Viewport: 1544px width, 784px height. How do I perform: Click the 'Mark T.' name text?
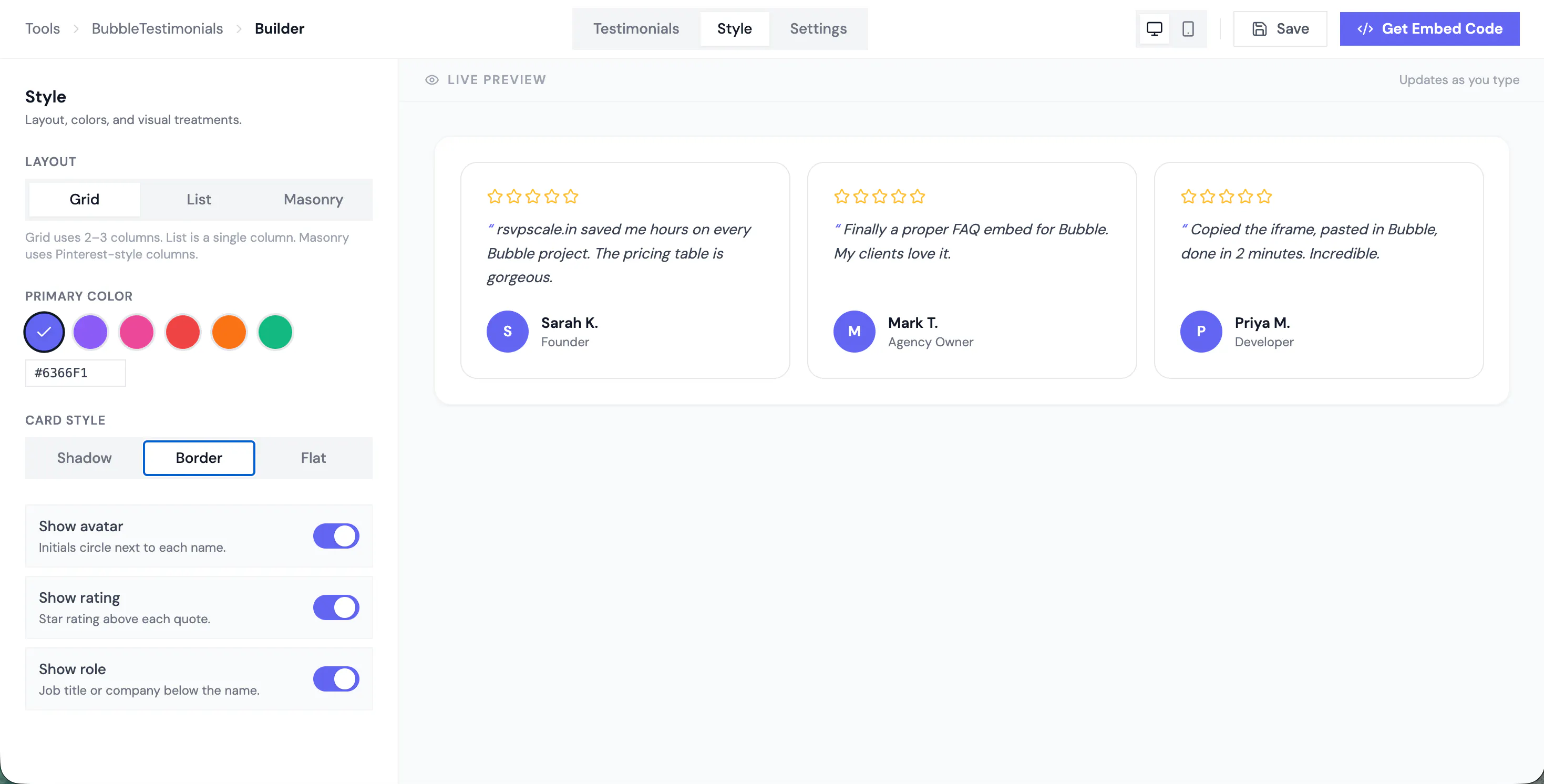pos(913,323)
